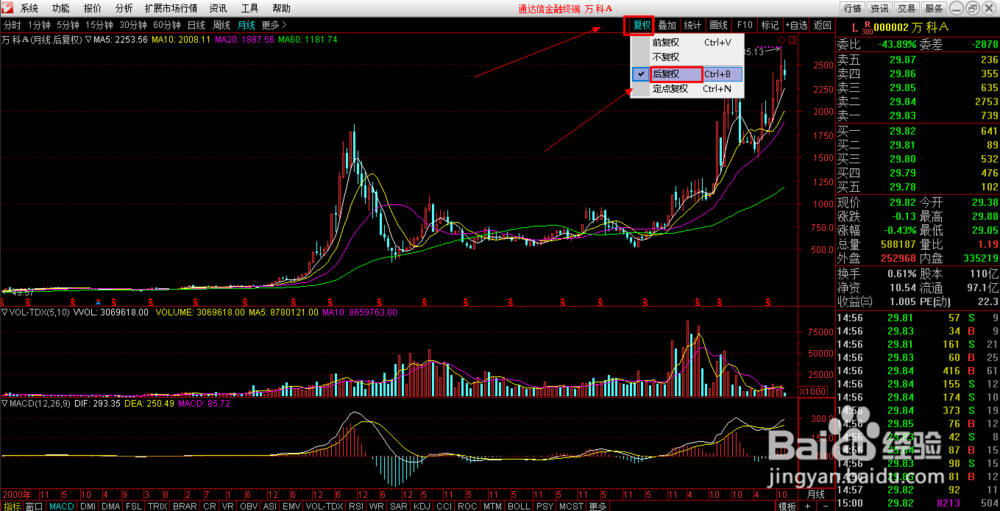Switch chart to 15分钟 period
The image size is (1000, 511).
99,25
